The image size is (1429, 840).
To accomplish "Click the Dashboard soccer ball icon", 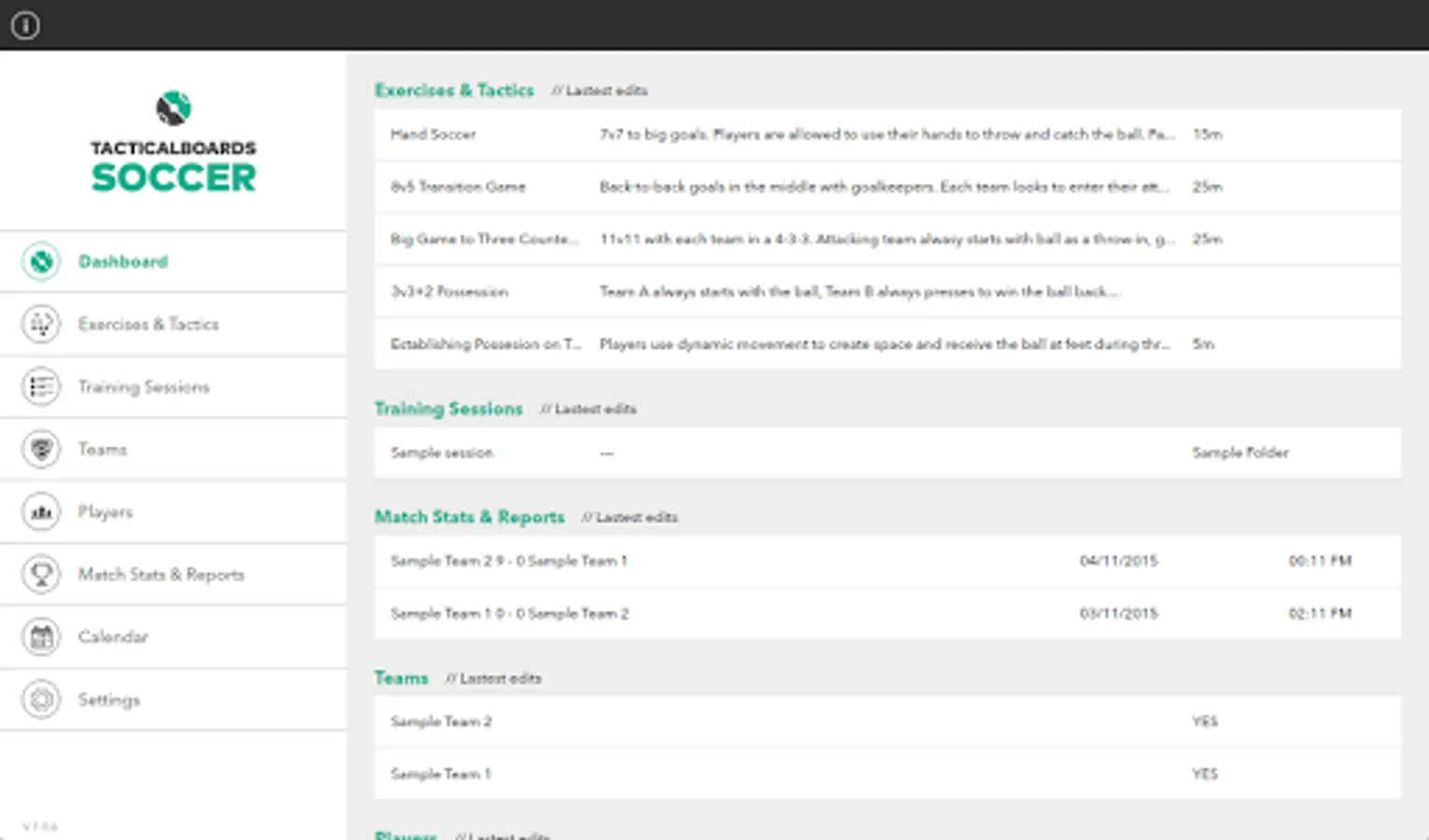I will click(x=41, y=261).
